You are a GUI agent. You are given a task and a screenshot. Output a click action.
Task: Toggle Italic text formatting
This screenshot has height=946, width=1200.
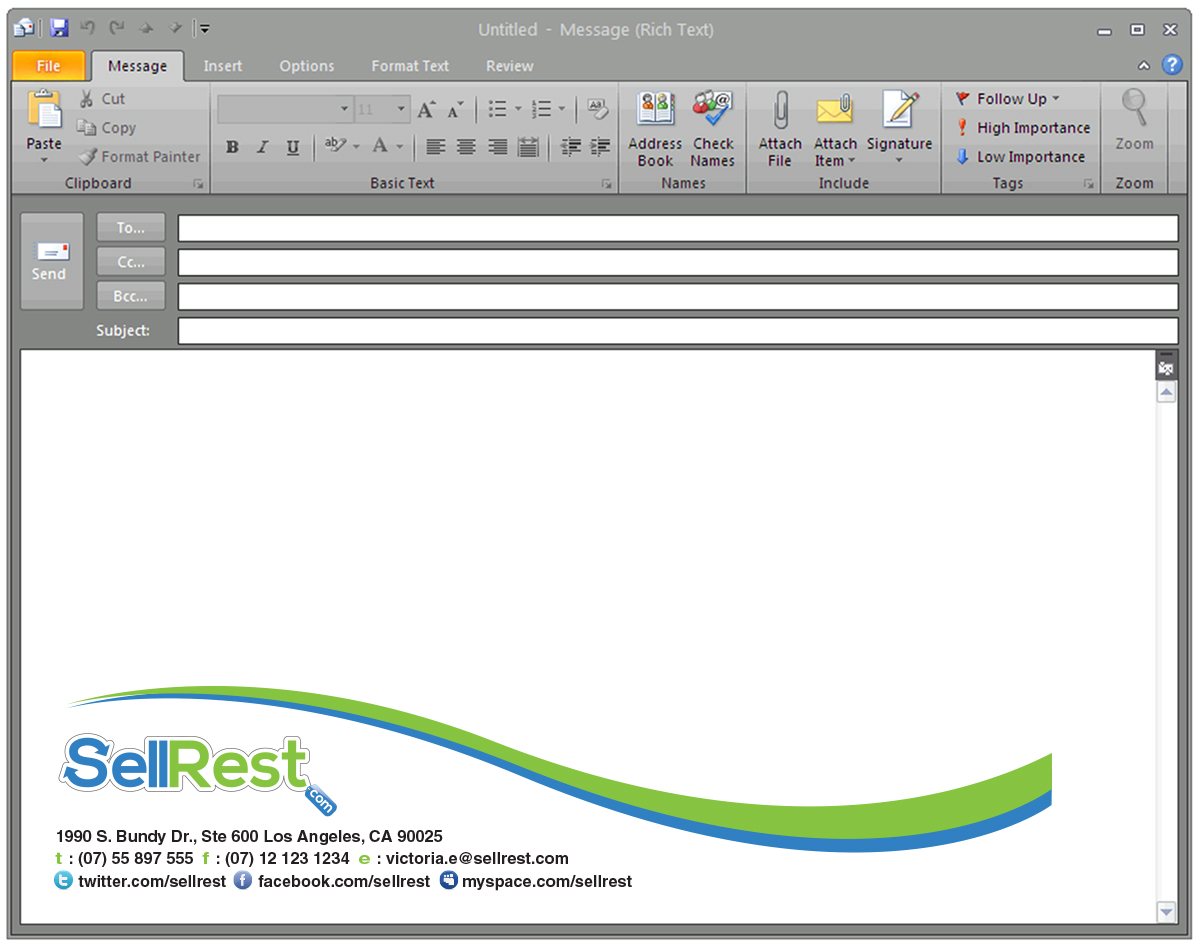point(262,147)
